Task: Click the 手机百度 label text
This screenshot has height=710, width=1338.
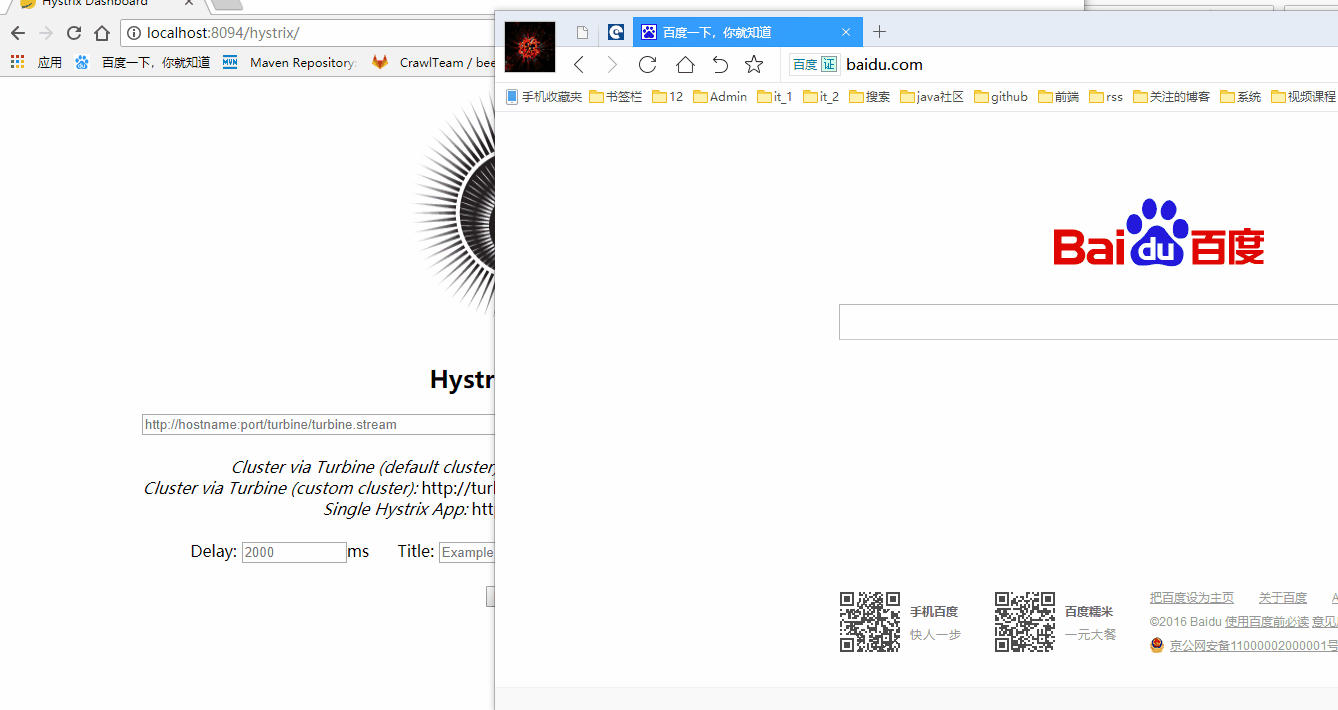Action: pos(934,612)
